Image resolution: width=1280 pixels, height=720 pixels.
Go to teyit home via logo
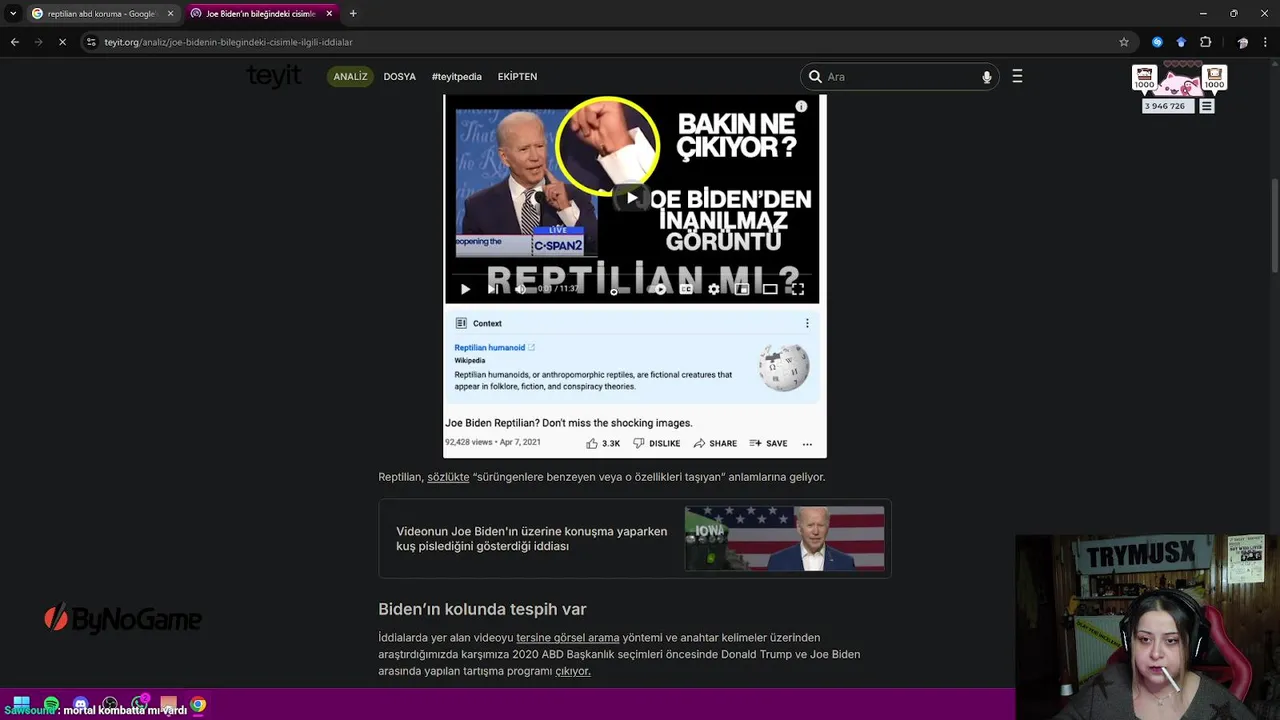point(274,76)
